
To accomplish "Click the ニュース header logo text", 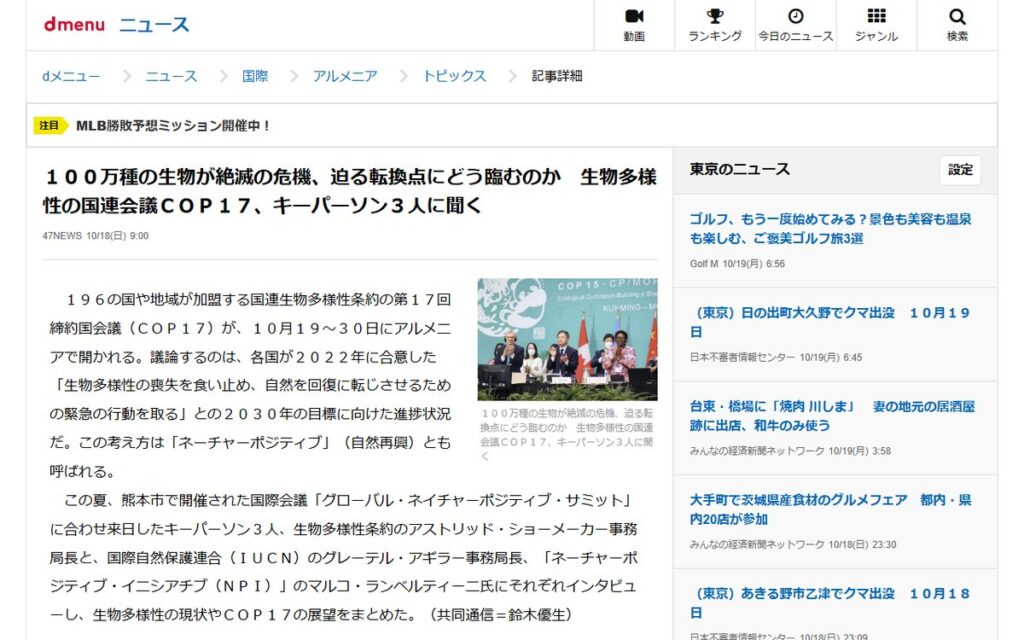I will click(154, 25).
